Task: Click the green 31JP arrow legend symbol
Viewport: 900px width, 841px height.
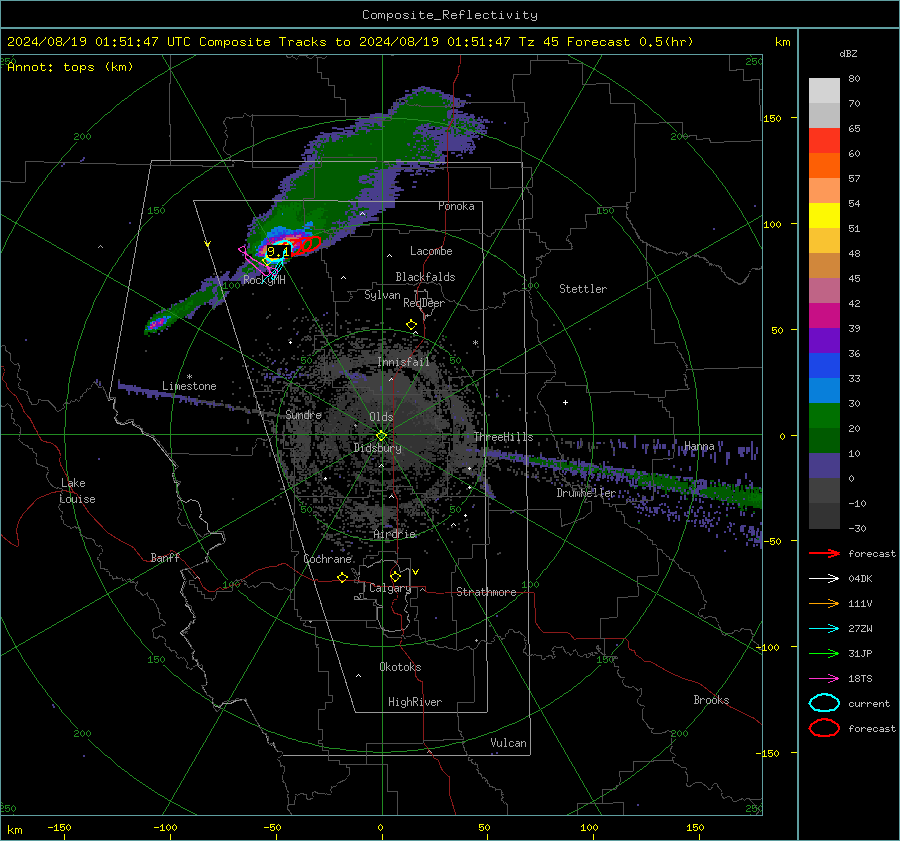Action: coord(824,653)
